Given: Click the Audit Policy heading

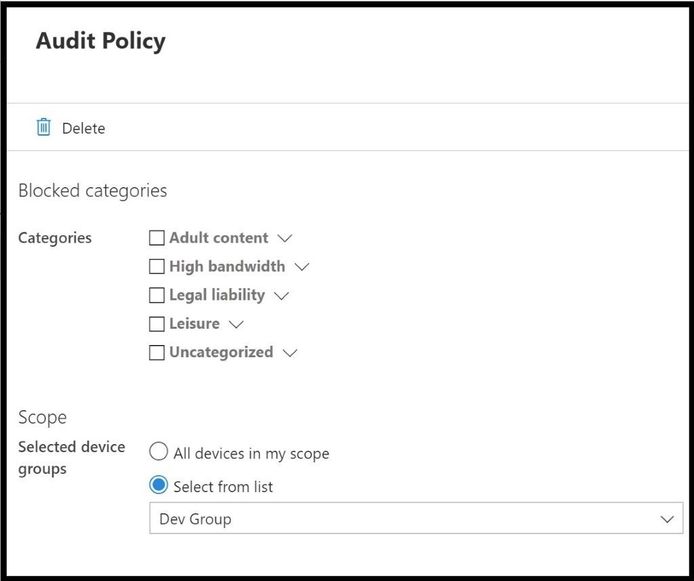Looking at the screenshot, I should click(x=101, y=41).
